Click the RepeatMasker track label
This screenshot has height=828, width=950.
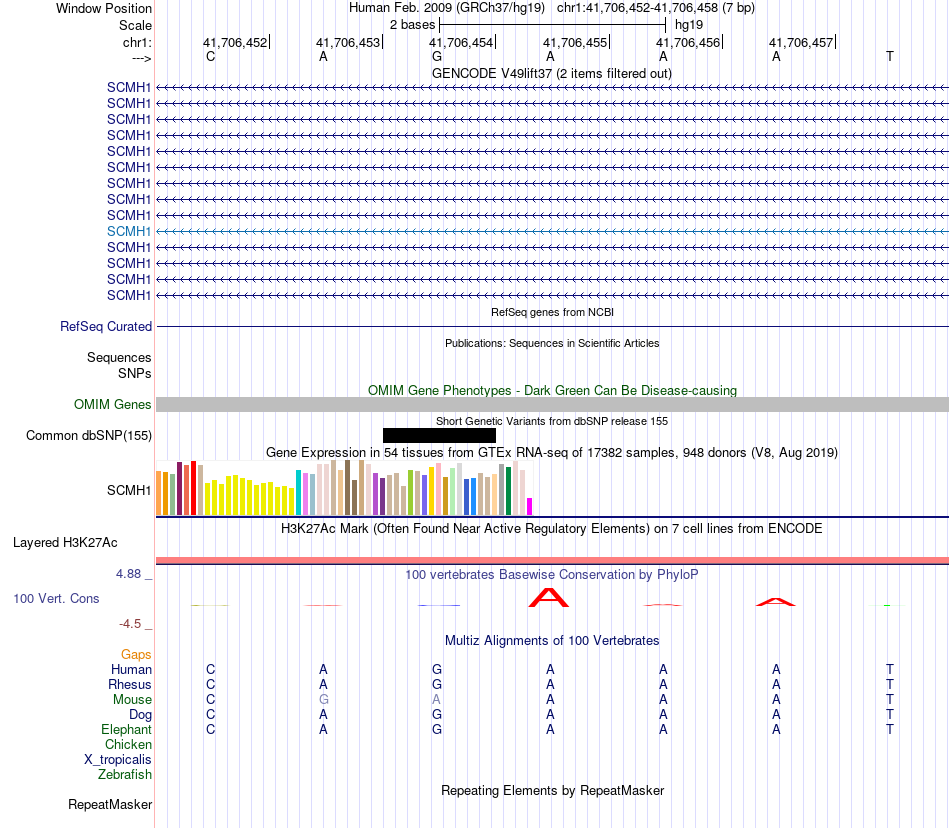[110, 804]
